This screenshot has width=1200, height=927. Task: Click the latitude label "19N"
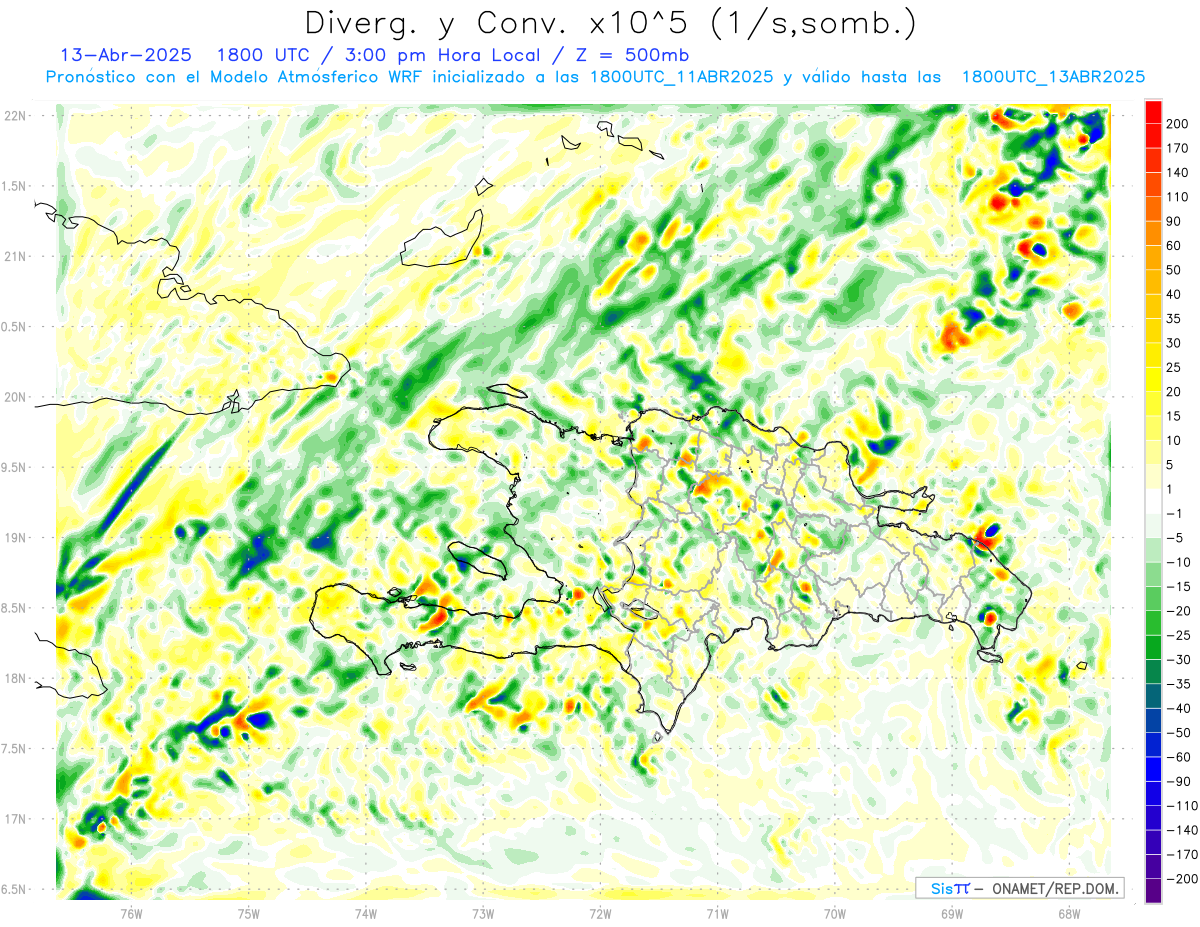click(x=15, y=538)
